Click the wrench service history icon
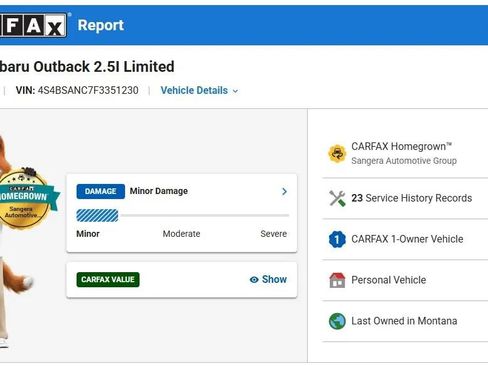 (x=337, y=198)
